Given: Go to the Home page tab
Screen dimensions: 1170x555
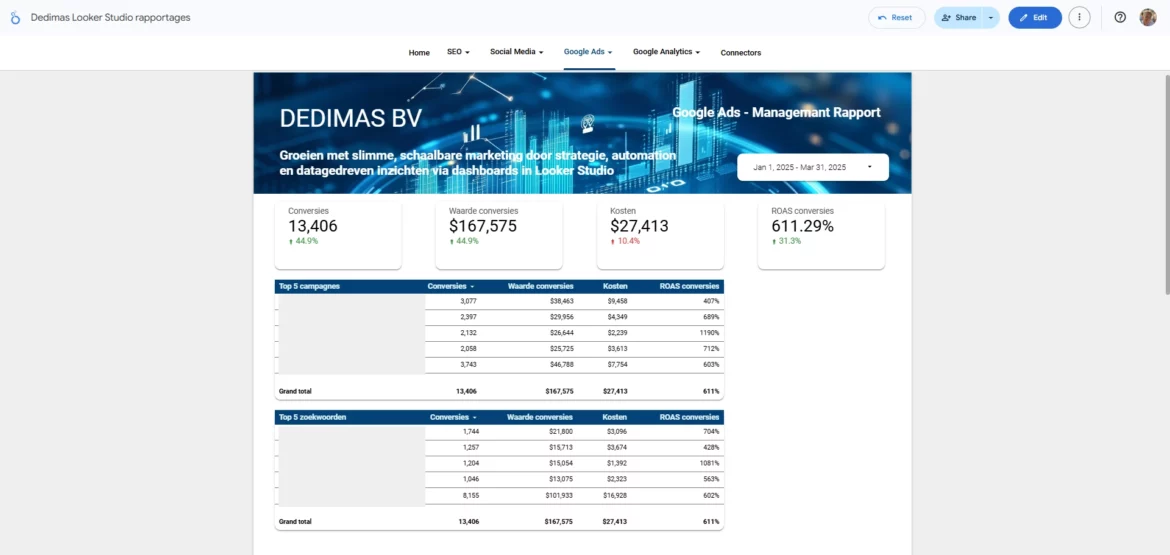Looking at the screenshot, I should pyautogui.click(x=419, y=53).
